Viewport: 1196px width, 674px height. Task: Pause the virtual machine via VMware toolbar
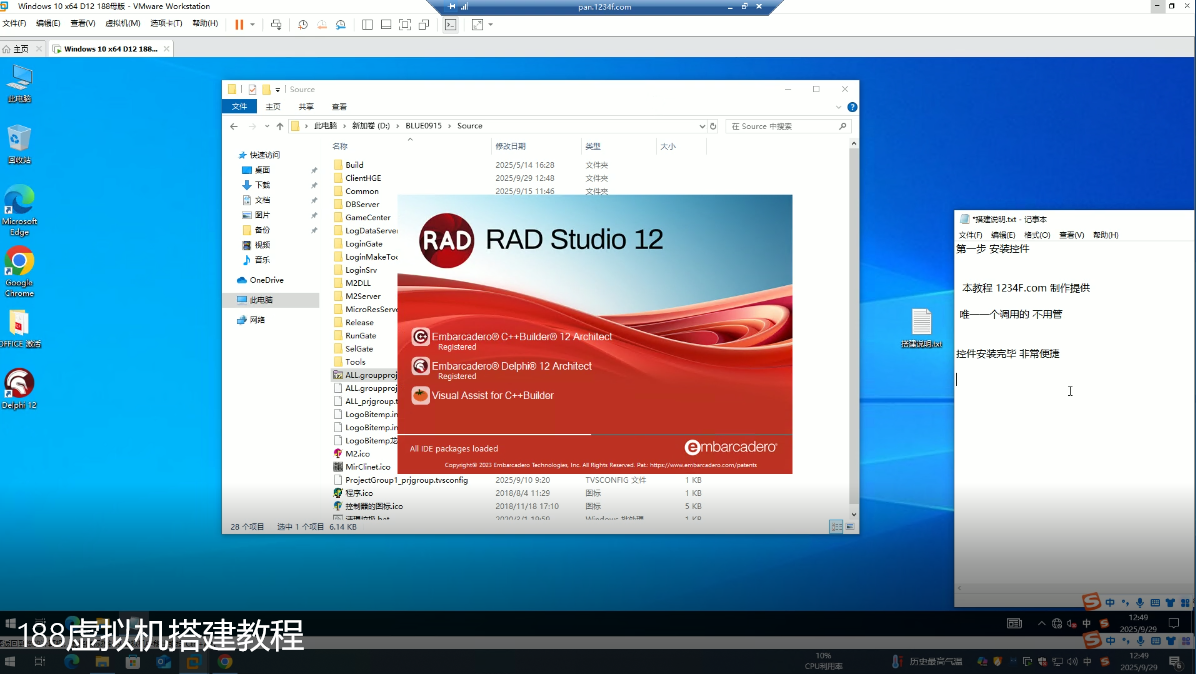tap(239, 25)
